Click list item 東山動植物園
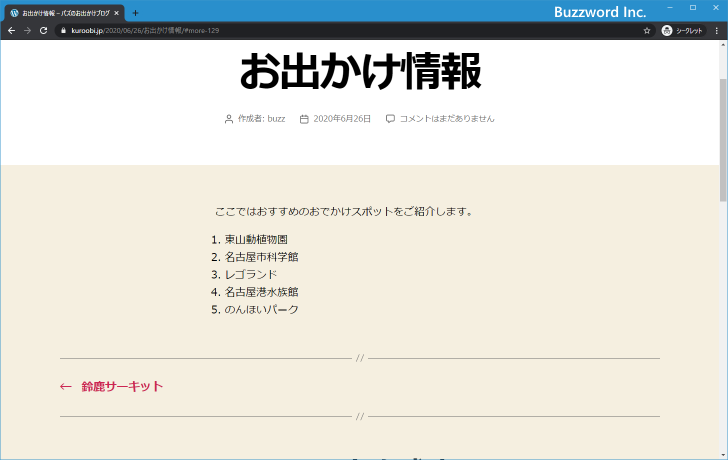Screen dimensions: 728x460 pyautogui.click(x=256, y=240)
